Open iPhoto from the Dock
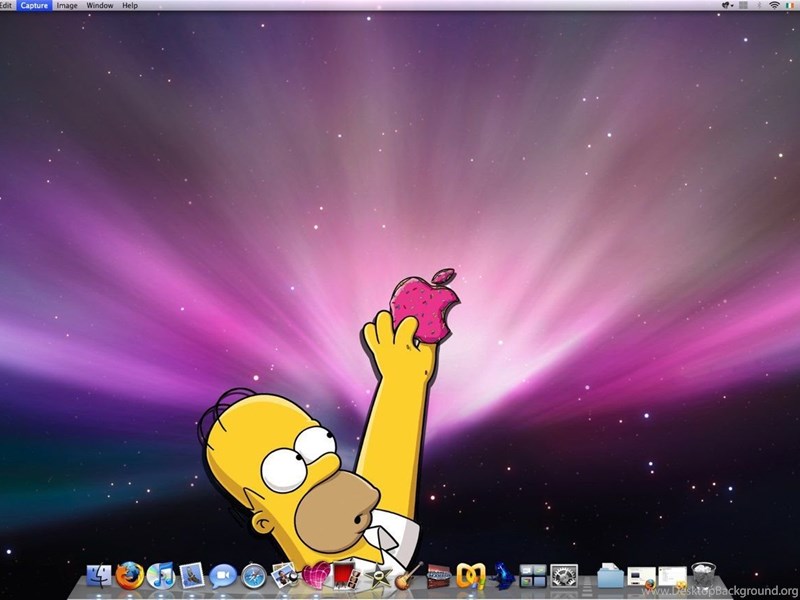Image resolution: width=800 pixels, height=600 pixels. pos(285,576)
